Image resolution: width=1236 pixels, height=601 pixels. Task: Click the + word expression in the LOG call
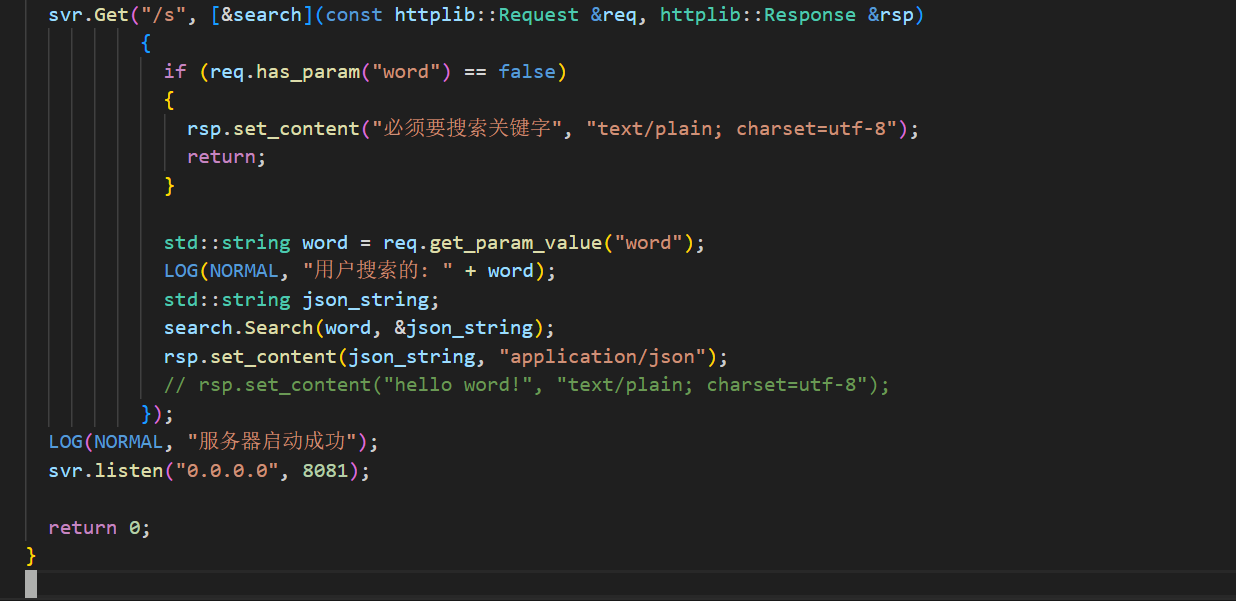pyautogui.click(x=499, y=271)
